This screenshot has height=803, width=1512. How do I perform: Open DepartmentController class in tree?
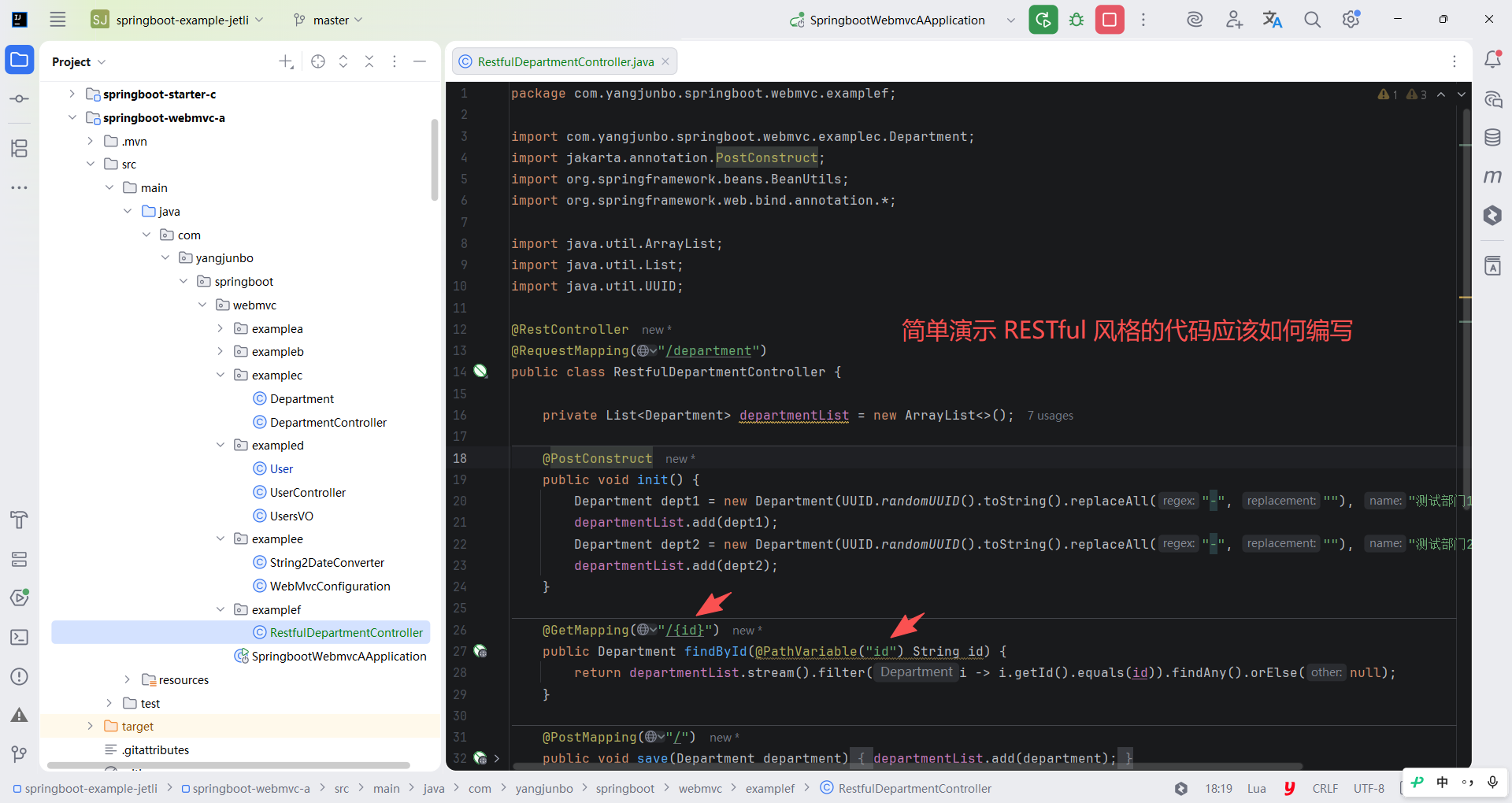328,422
